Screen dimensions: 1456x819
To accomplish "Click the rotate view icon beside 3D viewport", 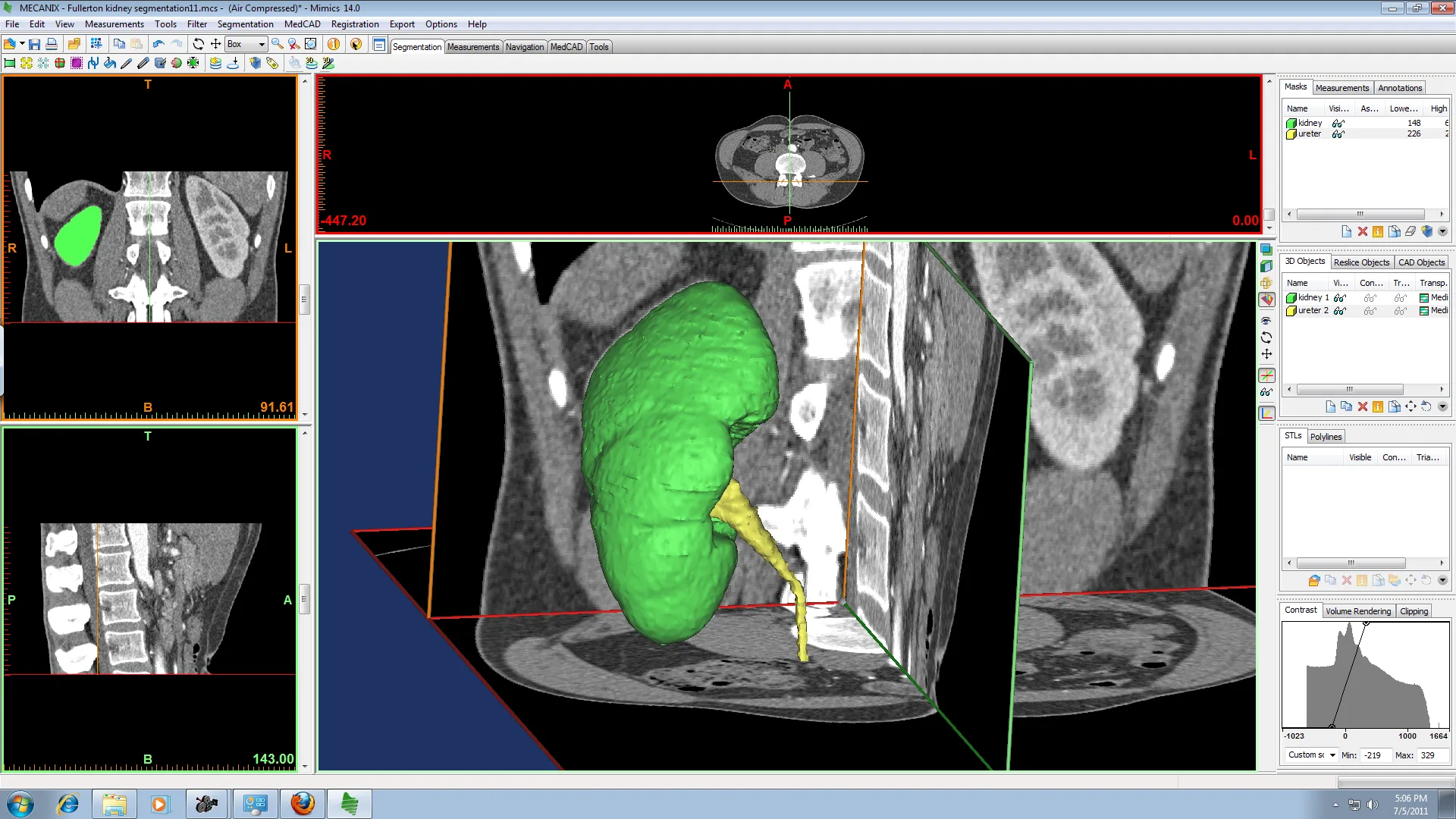I will (x=1266, y=337).
